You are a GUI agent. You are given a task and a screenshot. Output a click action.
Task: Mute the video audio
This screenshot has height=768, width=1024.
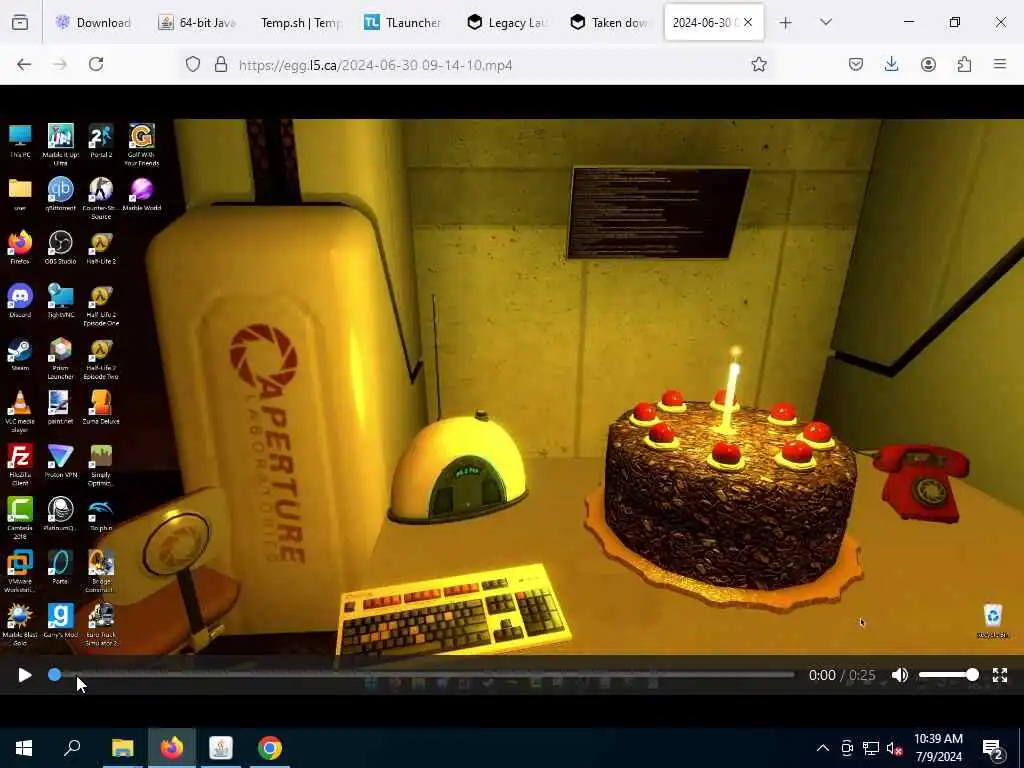tap(900, 675)
